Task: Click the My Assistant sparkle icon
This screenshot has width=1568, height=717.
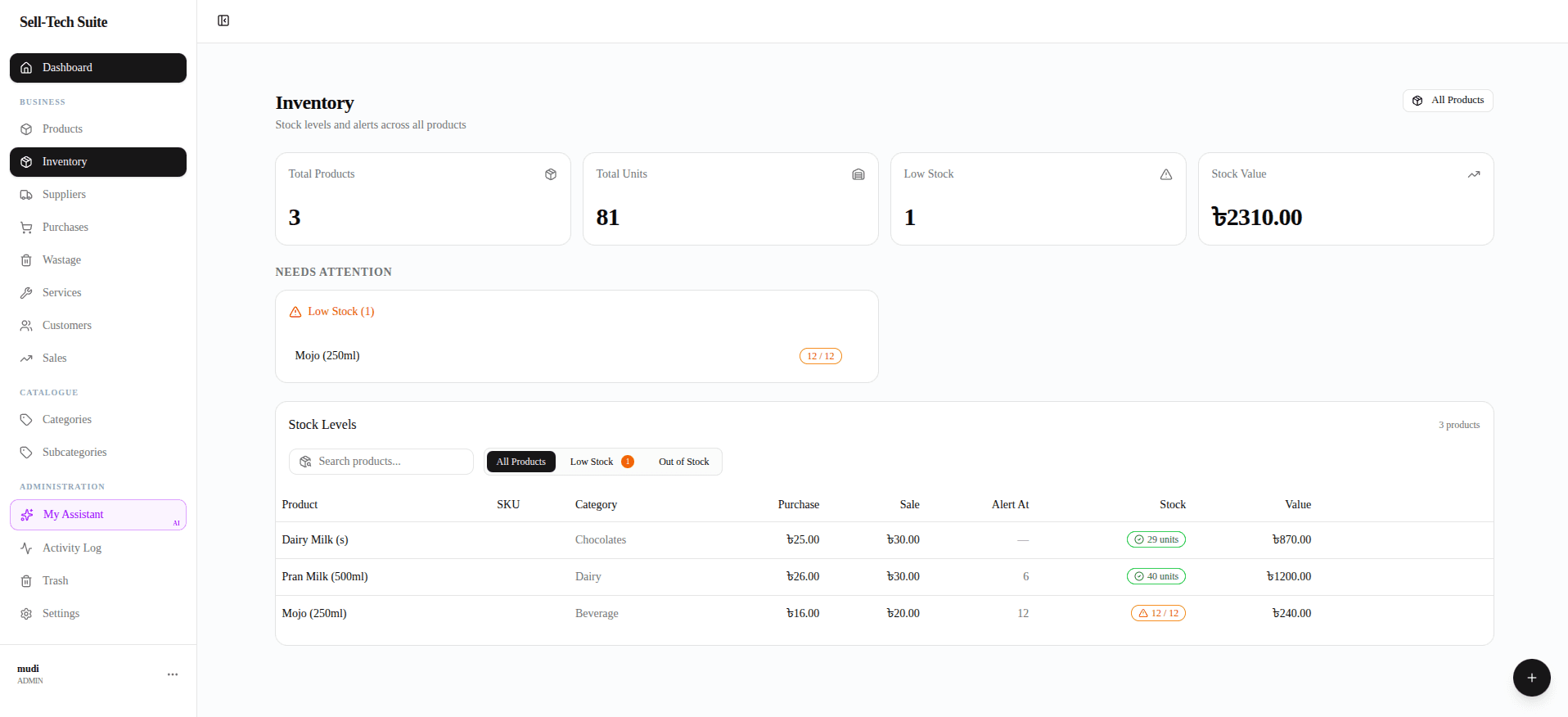Action: point(27,515)
